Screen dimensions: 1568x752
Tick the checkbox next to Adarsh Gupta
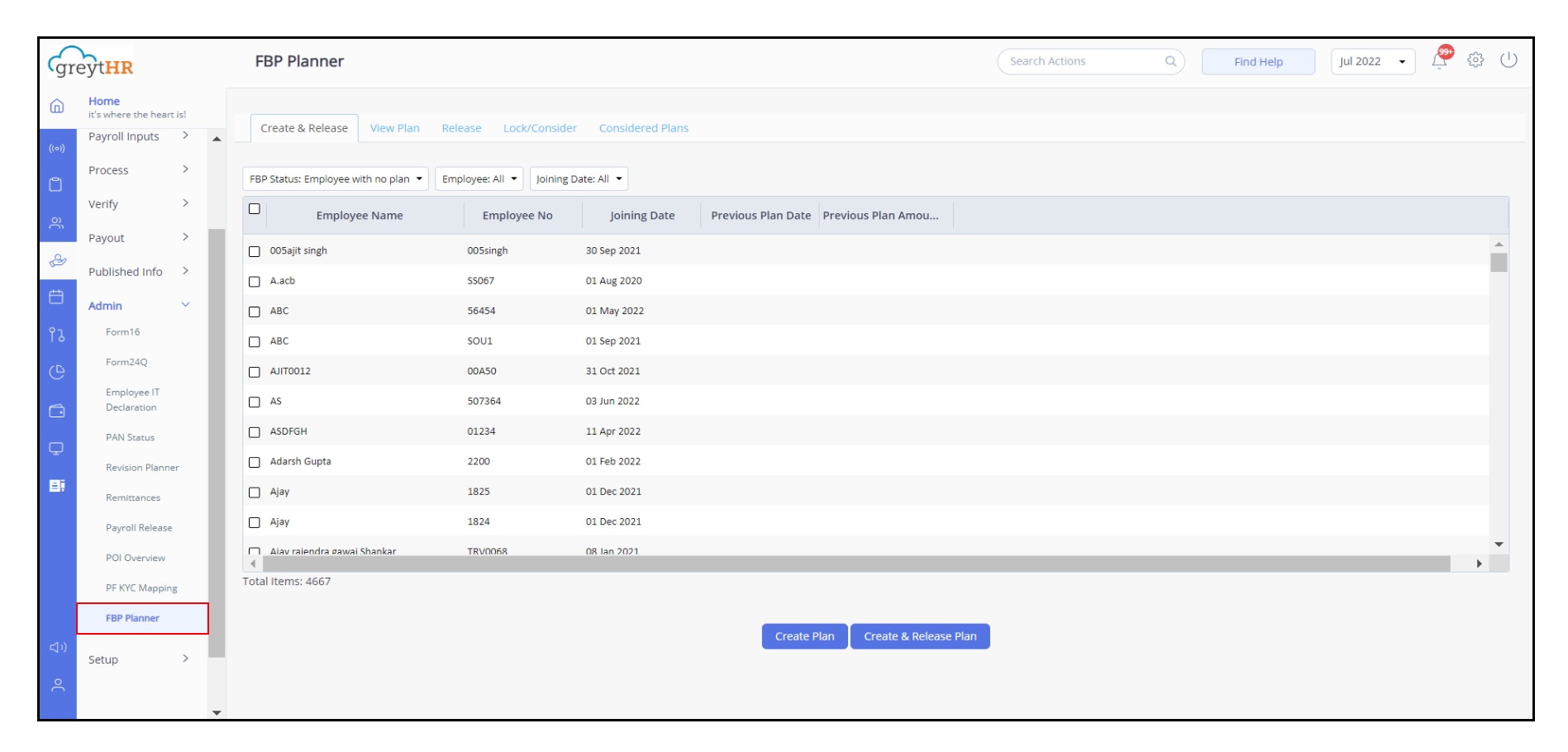tap(255, 463)
